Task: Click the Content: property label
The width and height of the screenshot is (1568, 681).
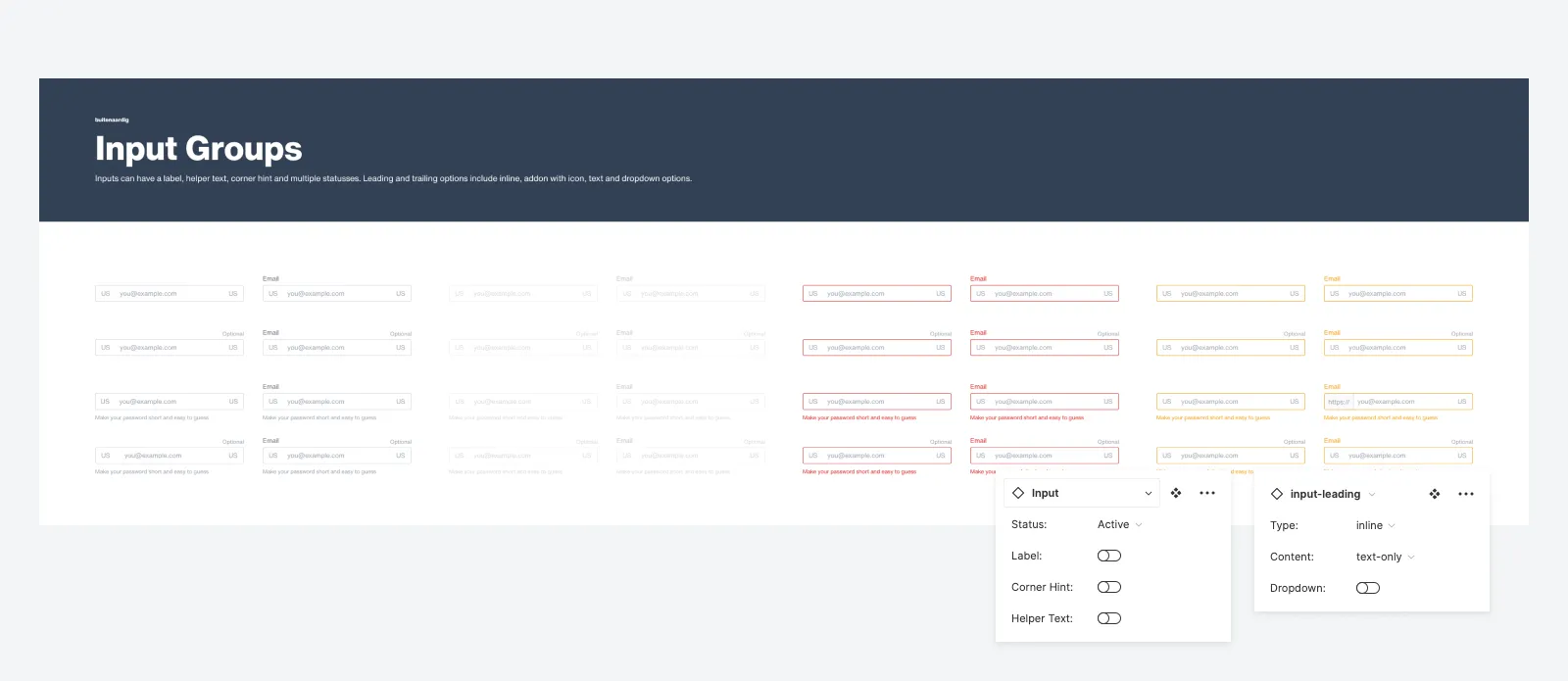Action: tap(1292, 557)
